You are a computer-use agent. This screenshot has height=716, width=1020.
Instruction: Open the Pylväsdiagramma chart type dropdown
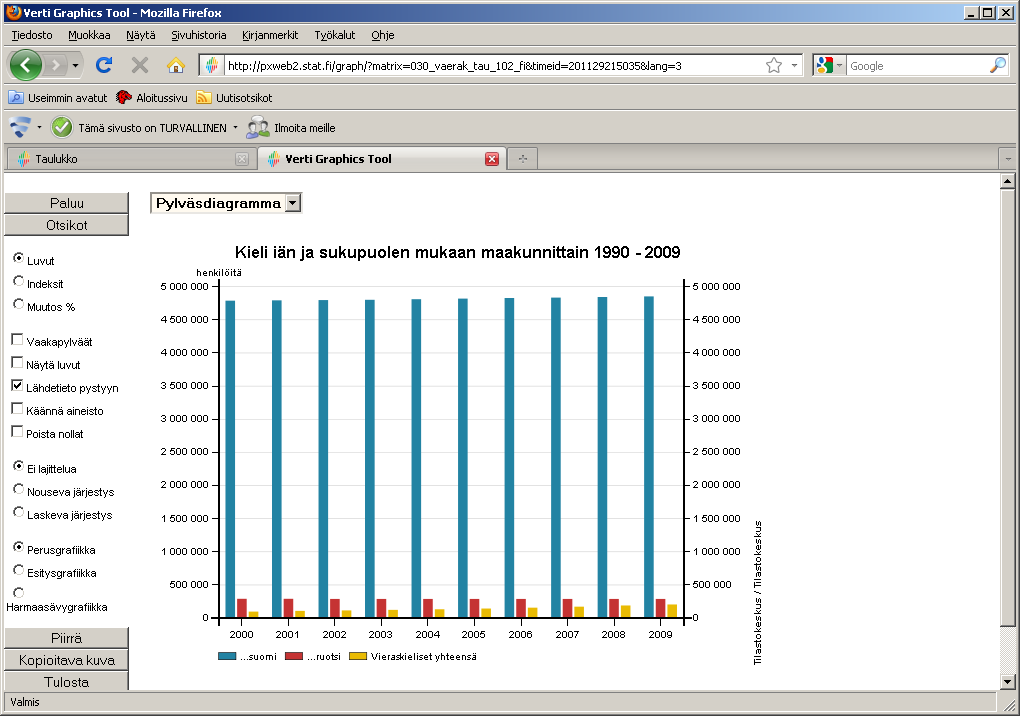pos(226,204)
